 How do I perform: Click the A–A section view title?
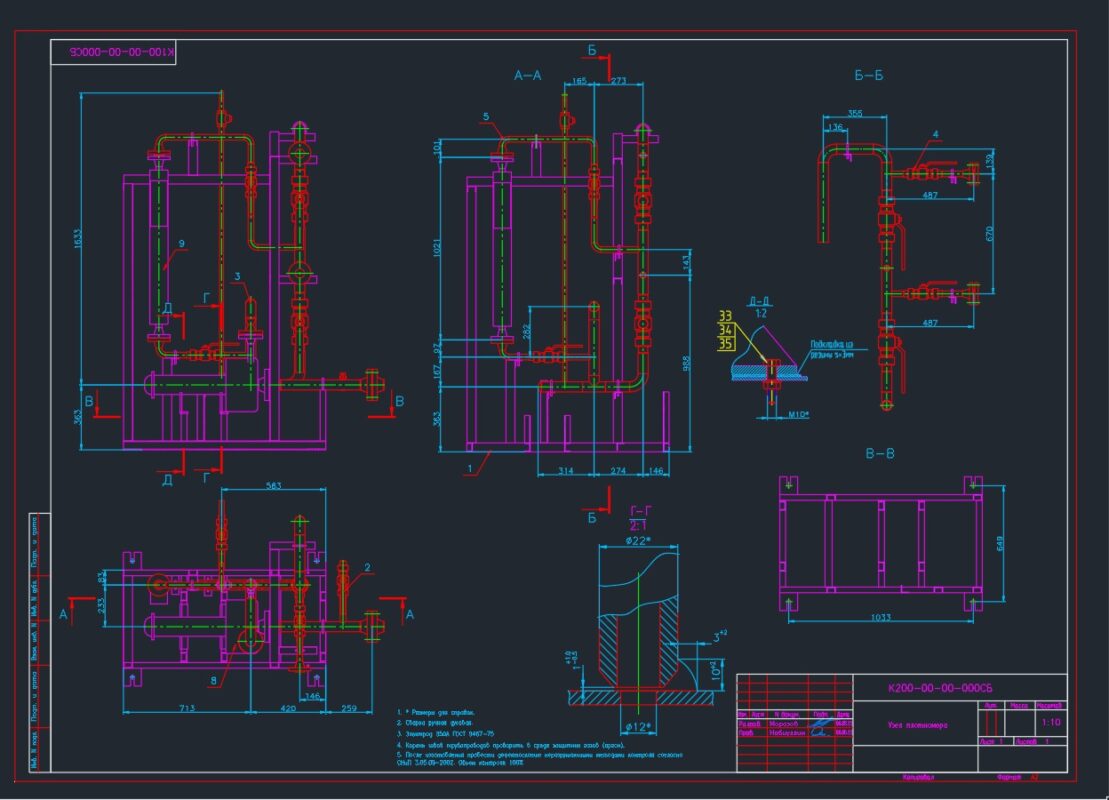point(527,75)
